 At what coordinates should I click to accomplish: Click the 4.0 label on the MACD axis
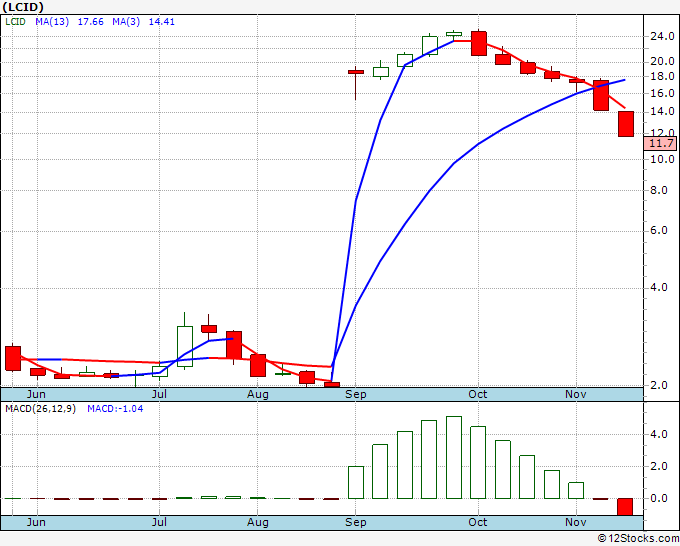659,435
